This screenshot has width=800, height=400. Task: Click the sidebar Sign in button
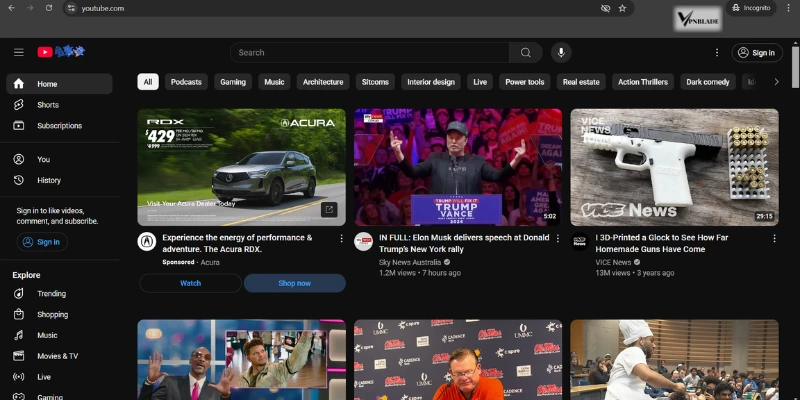42,242
